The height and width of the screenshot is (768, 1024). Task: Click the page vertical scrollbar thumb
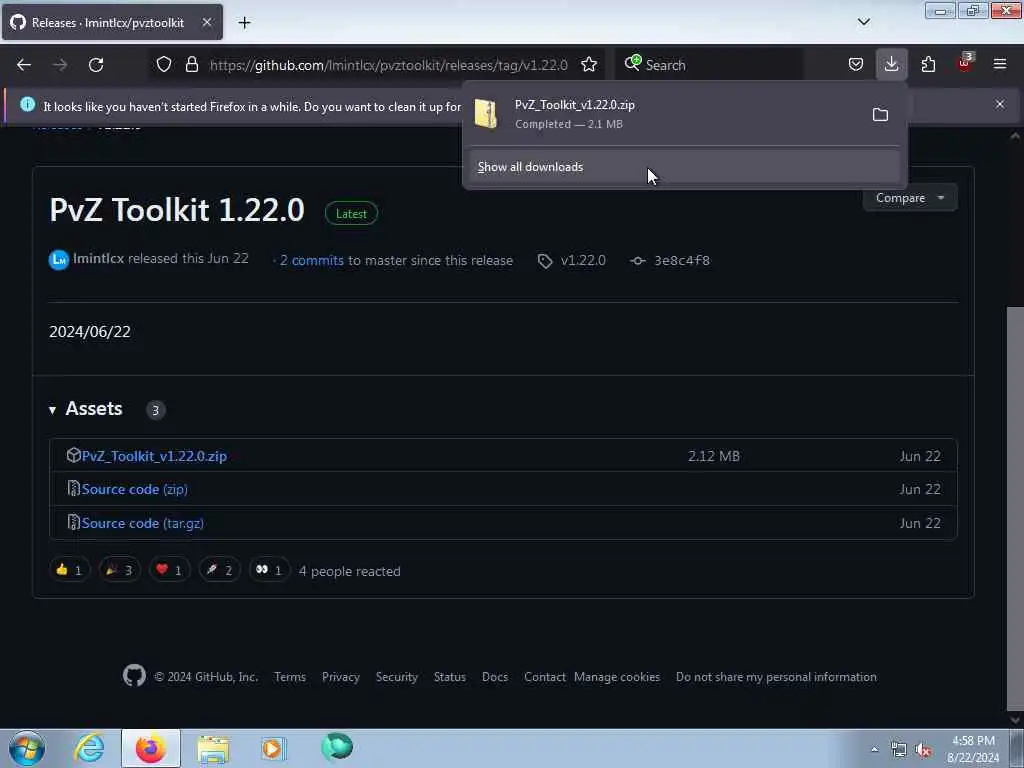[1015, 508]
